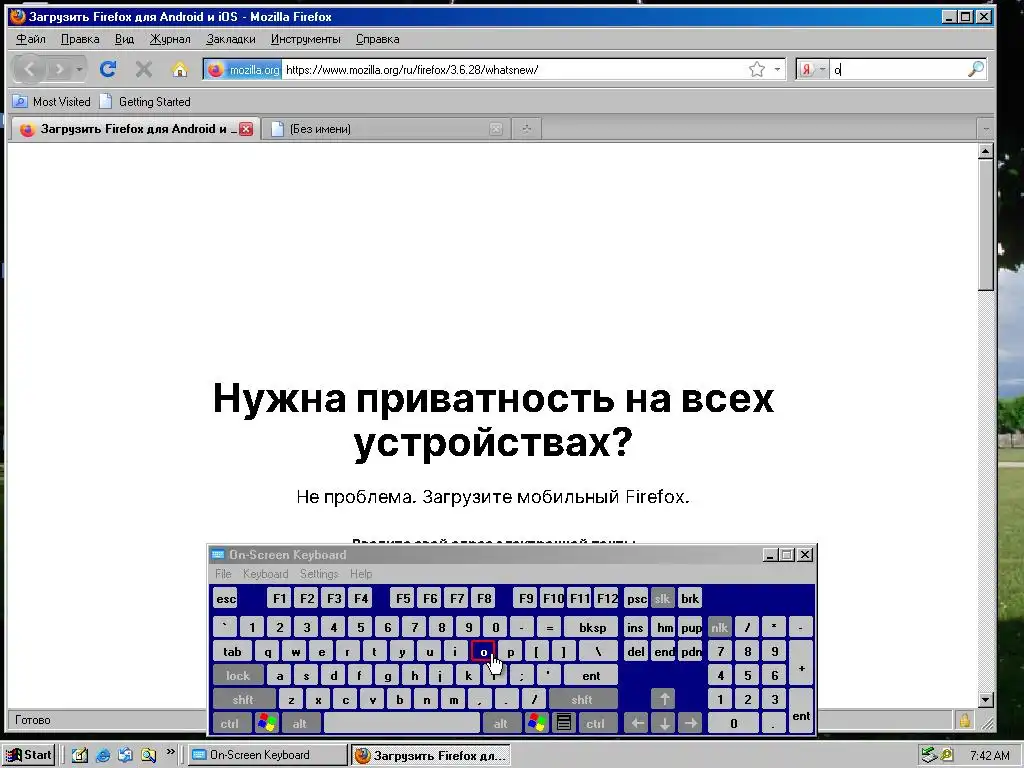Click the On-Screen Keyboard taskbar button

pos(268,755)
